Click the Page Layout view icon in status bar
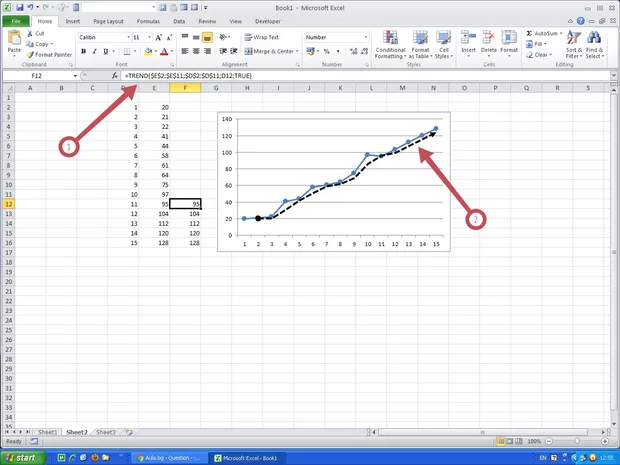 click(x=510, y=441)
